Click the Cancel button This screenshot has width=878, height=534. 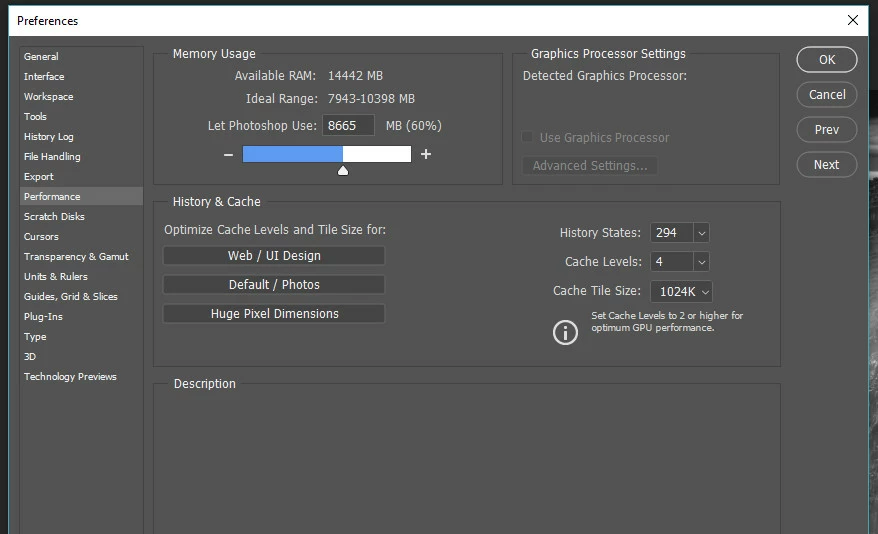(826, 95)
